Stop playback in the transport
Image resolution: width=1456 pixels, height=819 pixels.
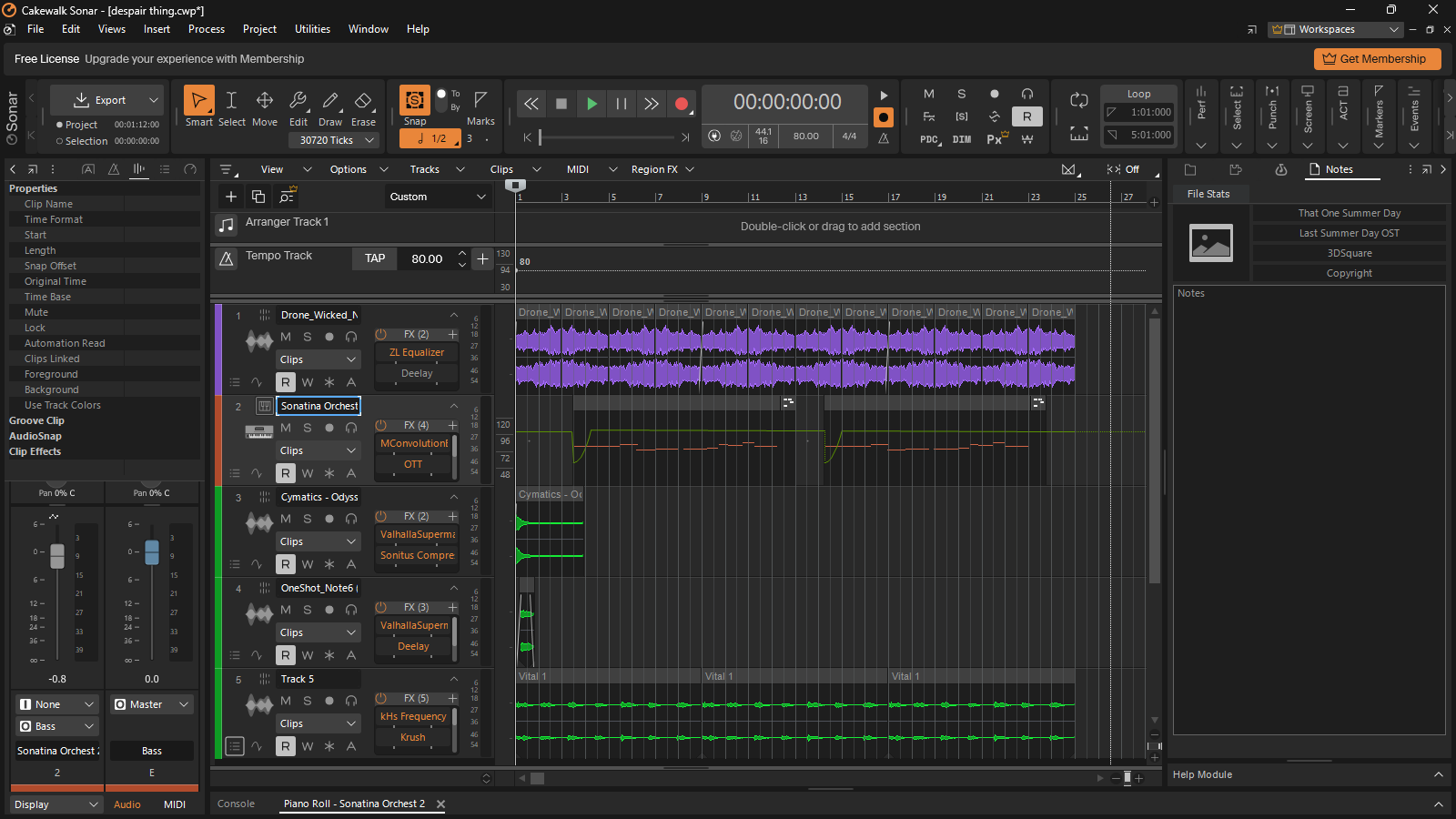point(561,104)
